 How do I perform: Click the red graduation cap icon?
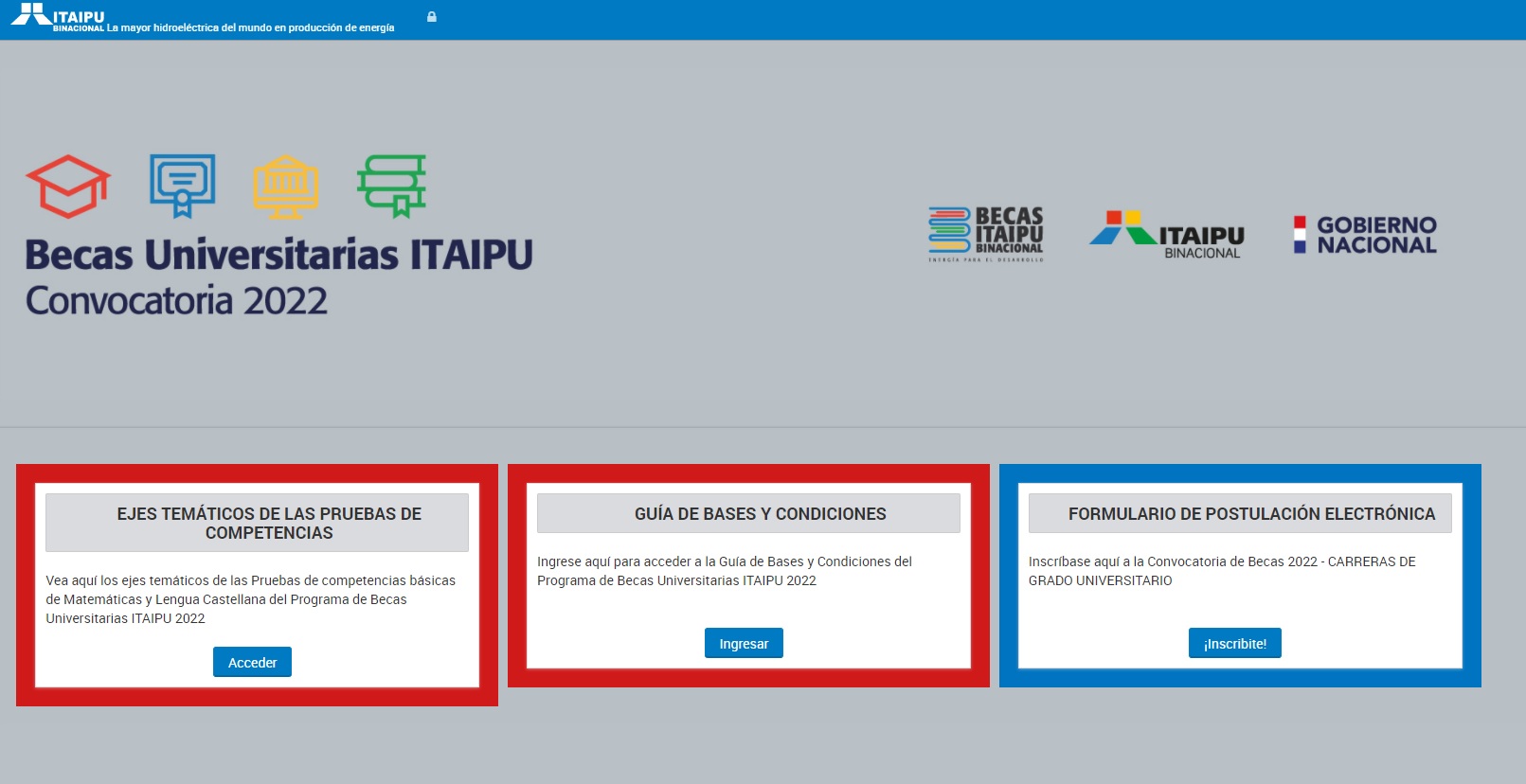(68, 186)
